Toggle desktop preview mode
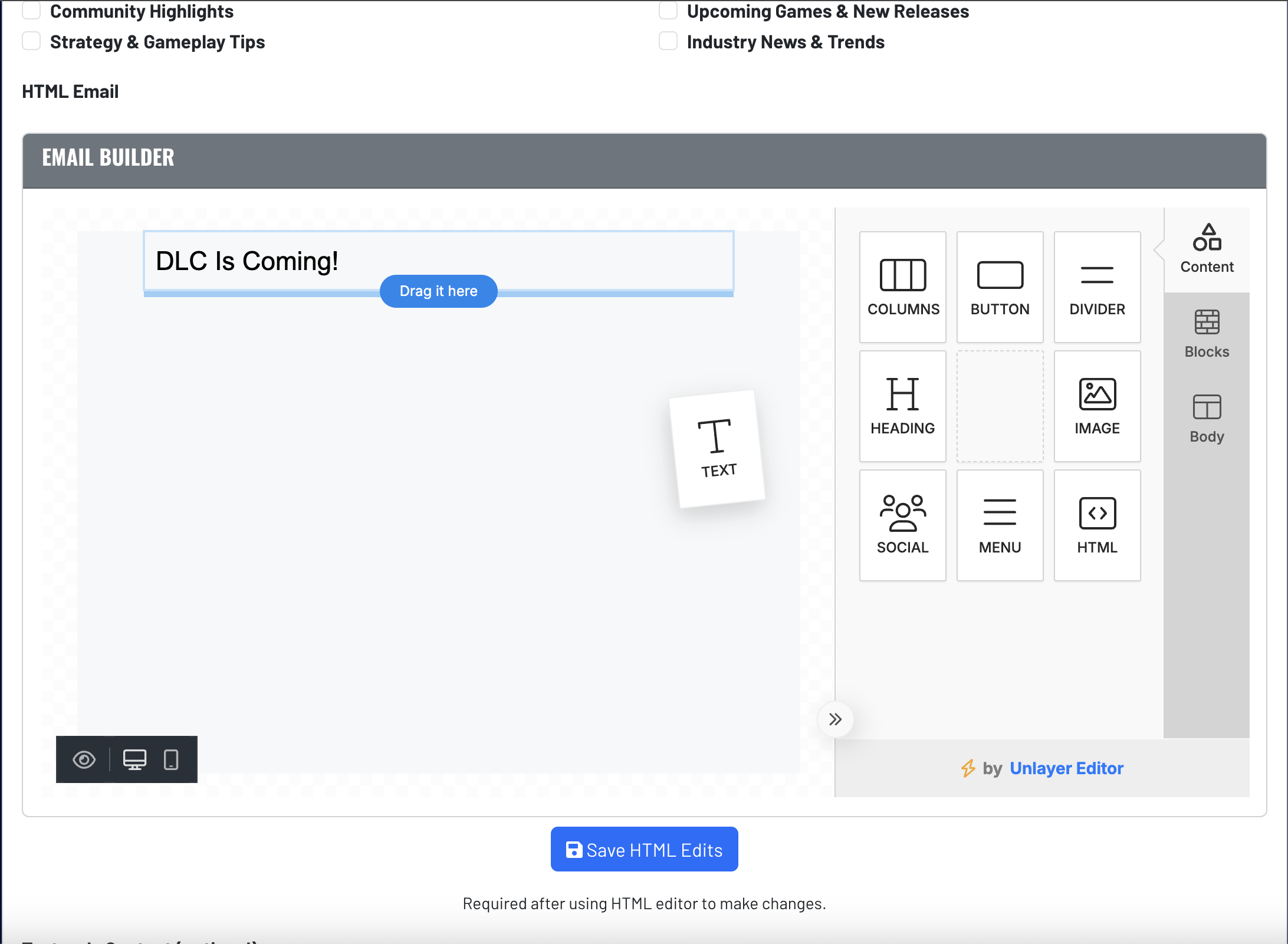 click(x=135, y=760)
